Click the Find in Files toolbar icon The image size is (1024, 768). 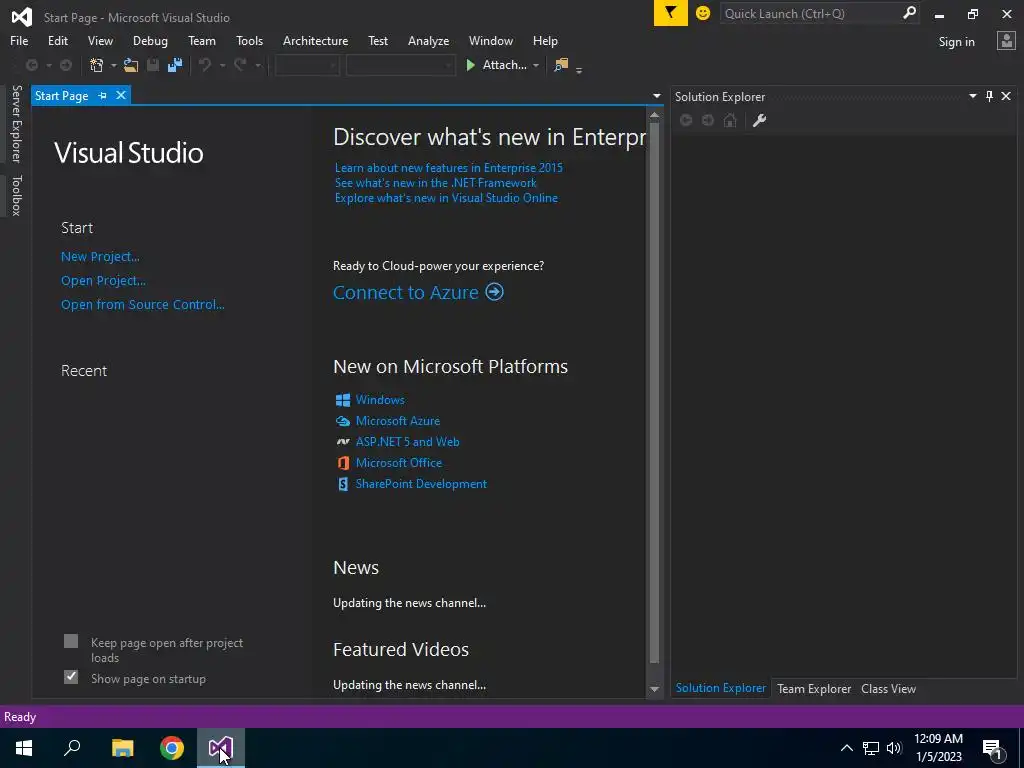point(561,65)
